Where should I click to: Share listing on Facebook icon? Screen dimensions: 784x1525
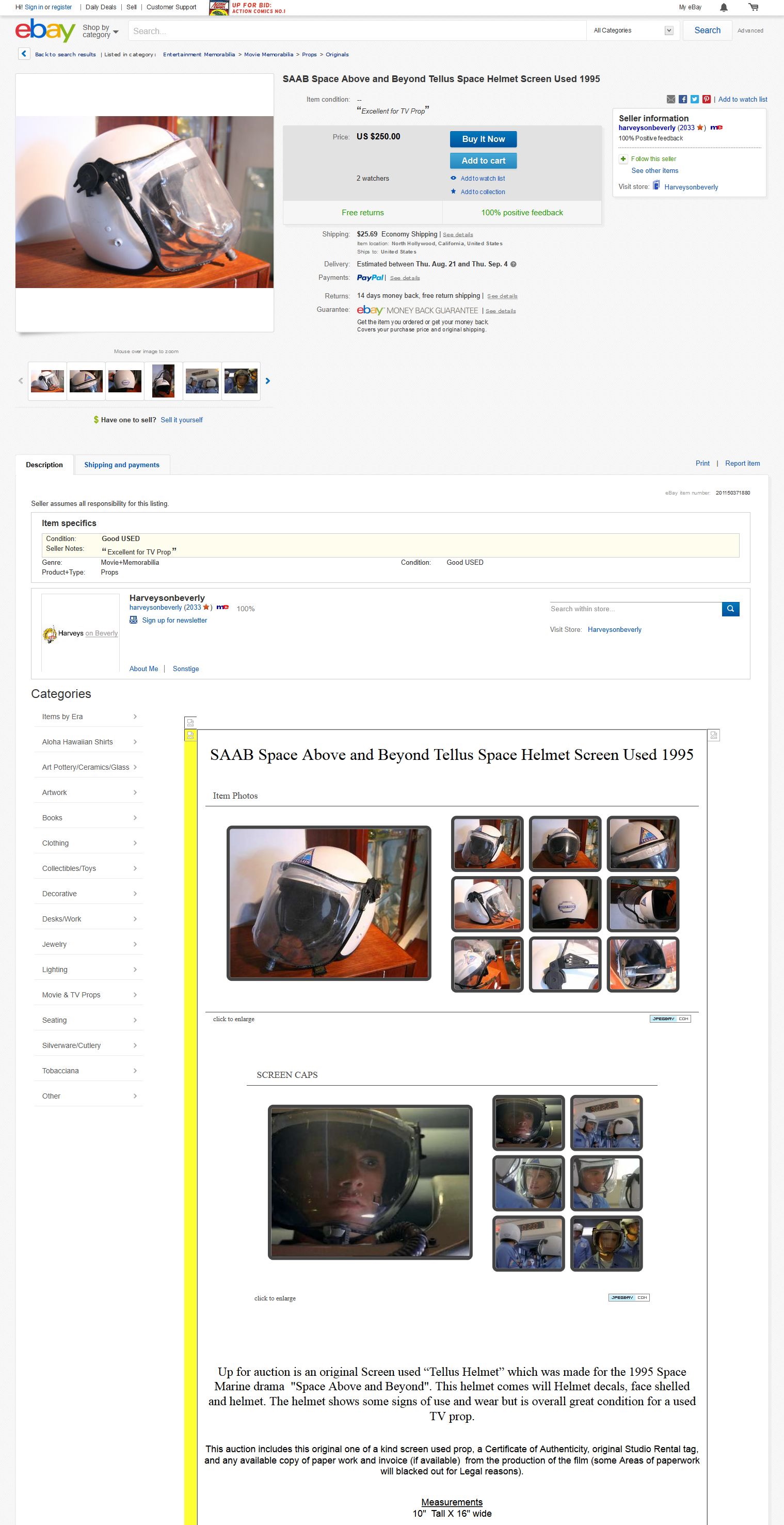coord(683,100)
